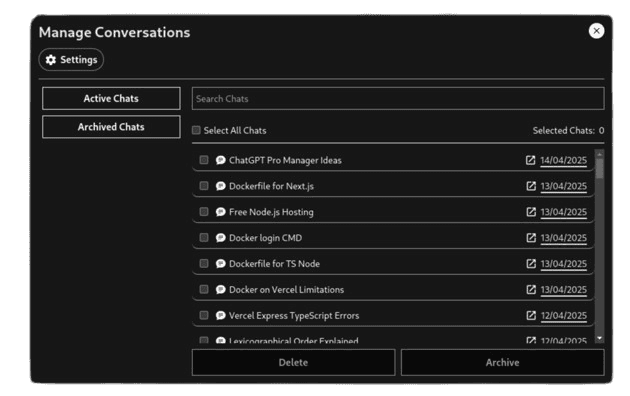The image size is (630, 396).
Task: Check the Dockerfile for Next.js checkbox
Action: click(x=204, y=186)
